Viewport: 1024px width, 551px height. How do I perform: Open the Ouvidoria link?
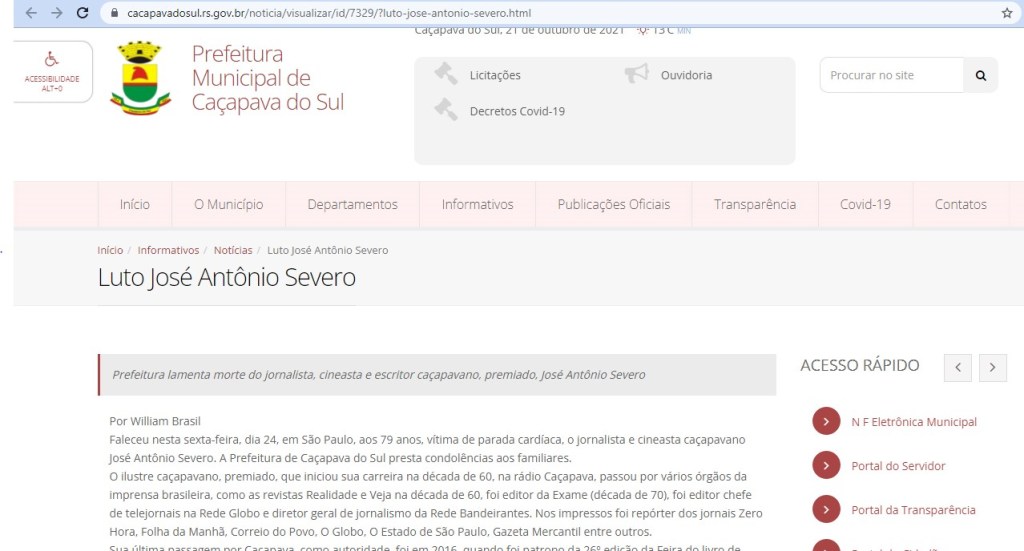686,75
